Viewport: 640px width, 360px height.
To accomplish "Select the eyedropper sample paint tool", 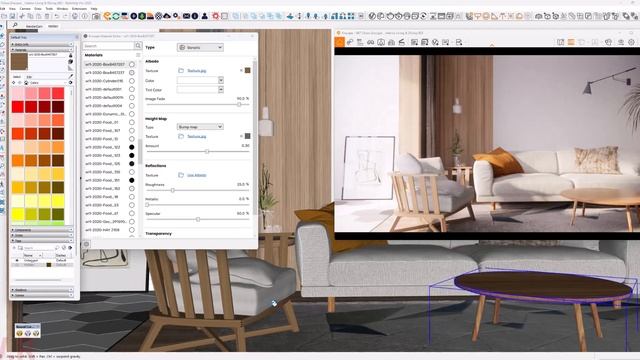I will 71,76.
